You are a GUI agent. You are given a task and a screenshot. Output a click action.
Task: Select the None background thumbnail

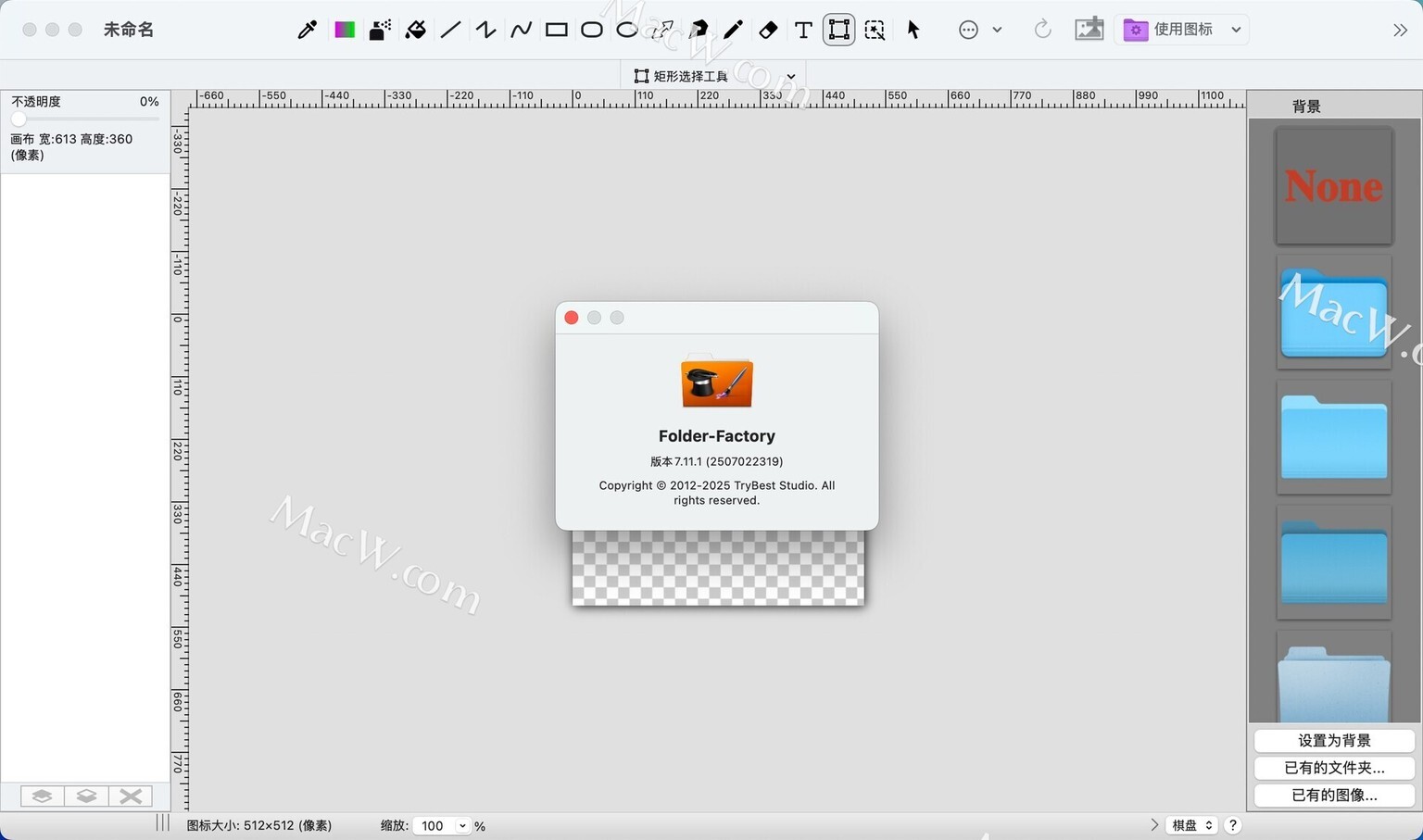click(1333, 186)
